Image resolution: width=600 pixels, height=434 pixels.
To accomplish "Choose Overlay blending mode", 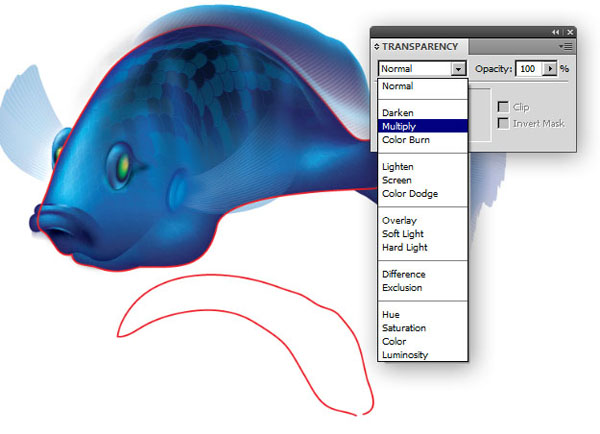I will pos(423,220).
